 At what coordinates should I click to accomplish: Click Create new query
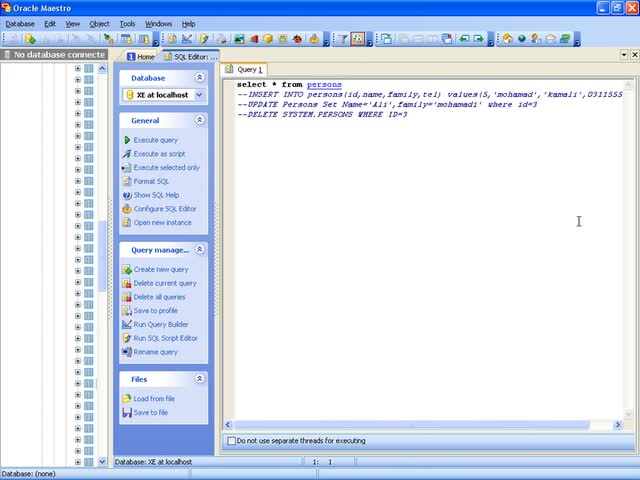[161, 269]
